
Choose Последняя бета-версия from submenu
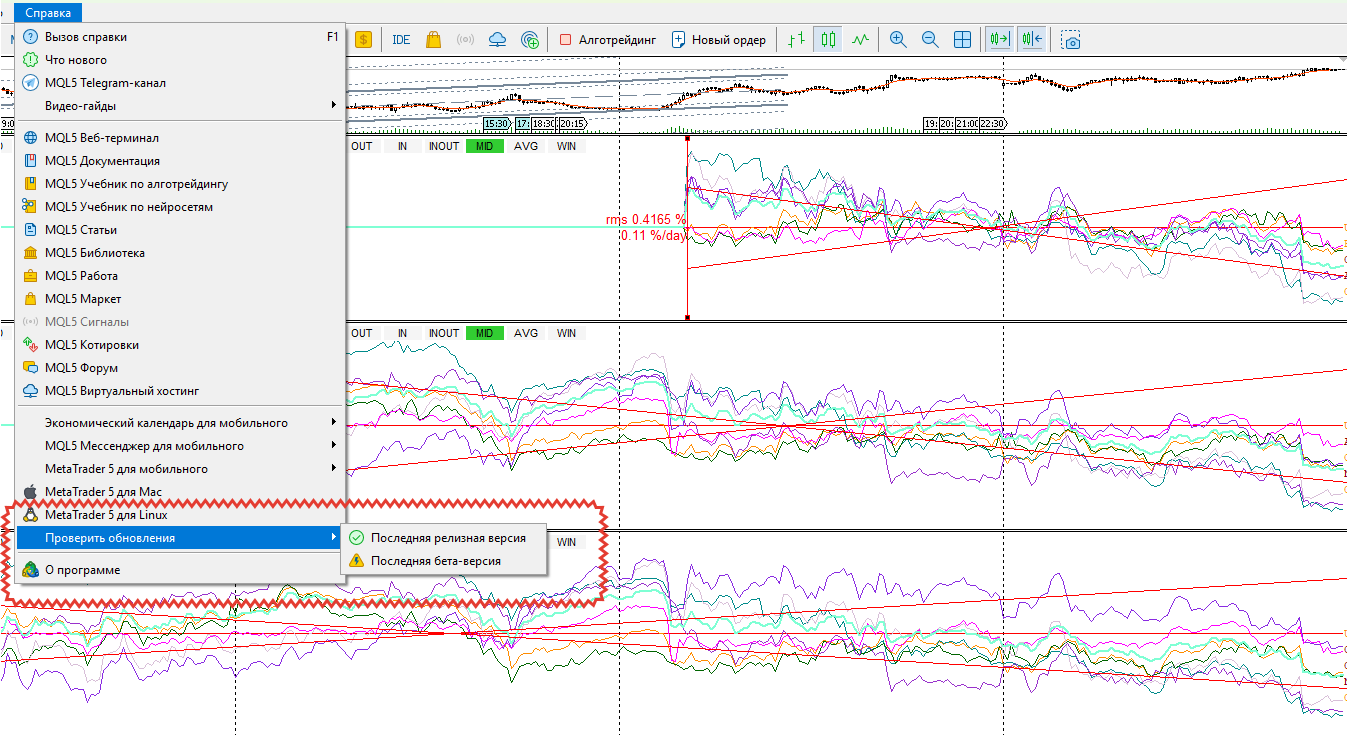435,561
